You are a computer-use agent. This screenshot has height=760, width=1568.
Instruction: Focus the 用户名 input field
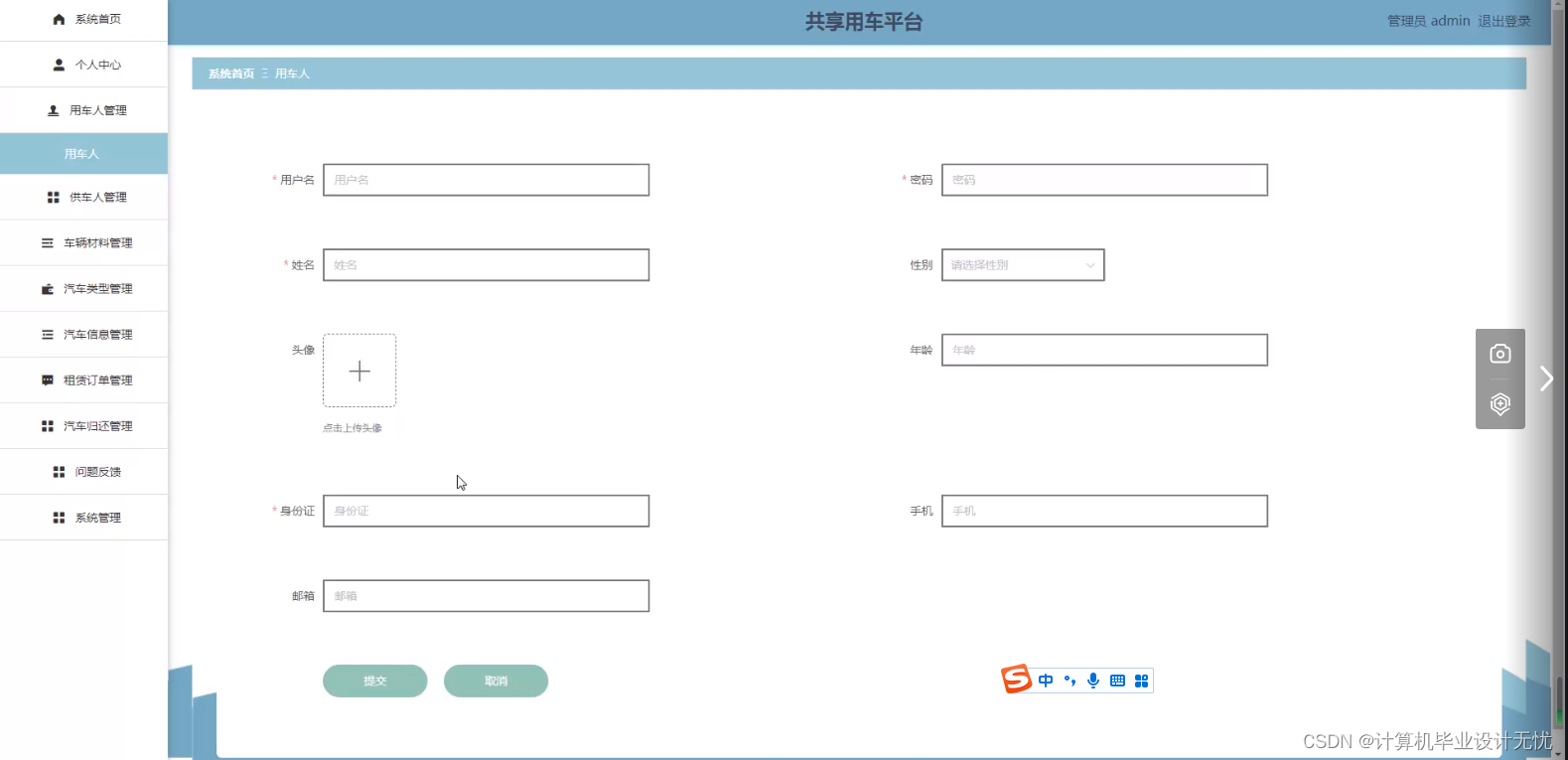(486, 180)
